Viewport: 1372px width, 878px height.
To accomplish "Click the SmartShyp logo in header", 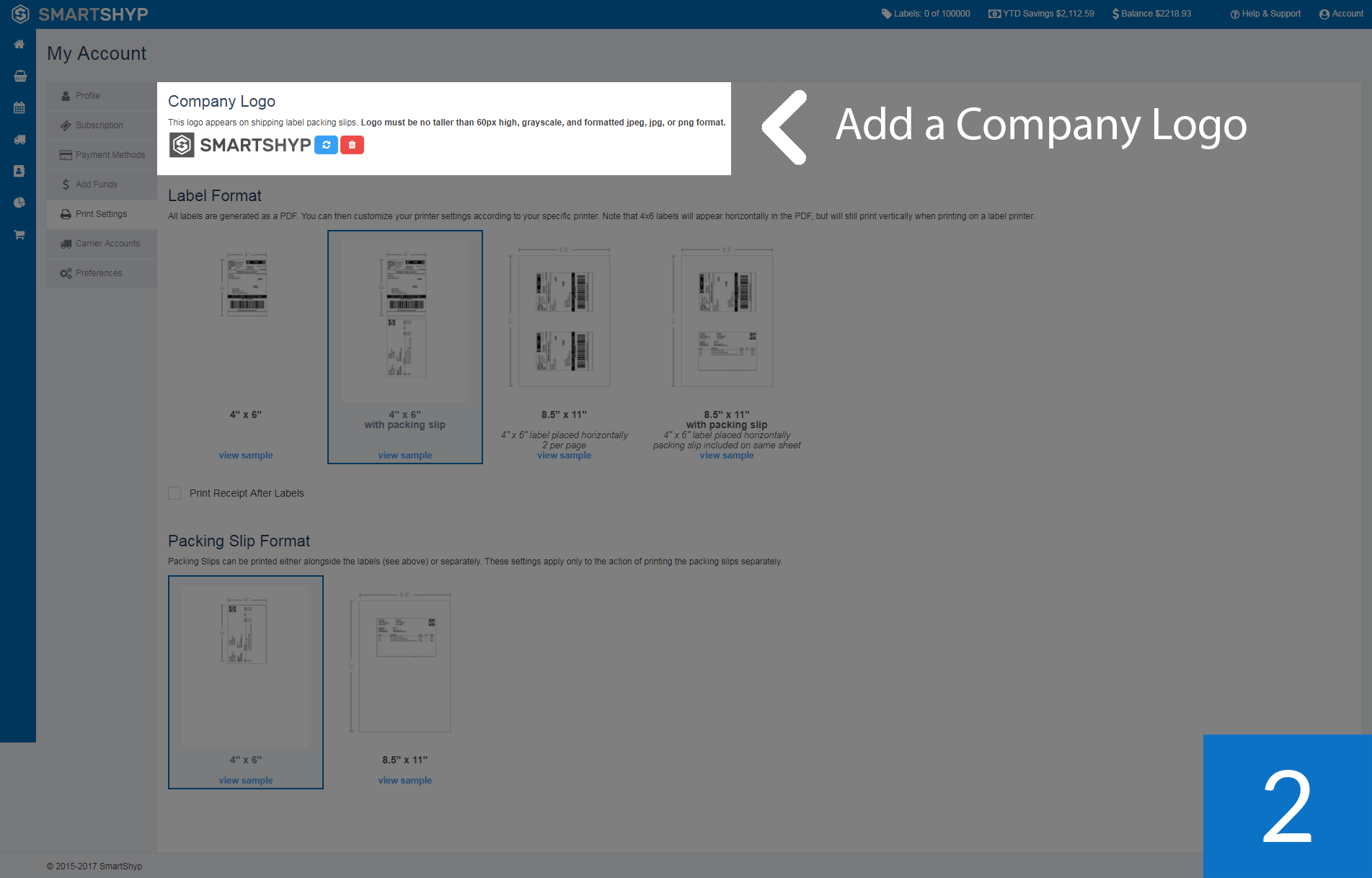I will point(80,14).
